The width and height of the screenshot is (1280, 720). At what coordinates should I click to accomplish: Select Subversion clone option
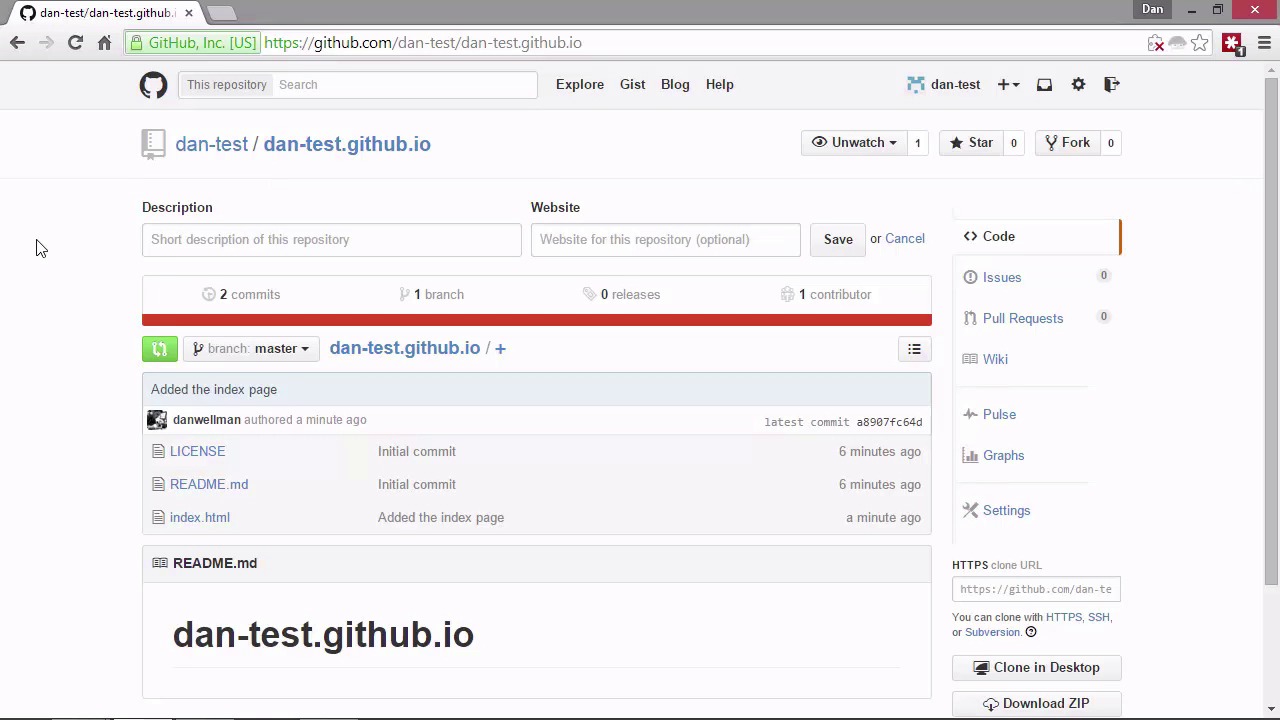992,633
